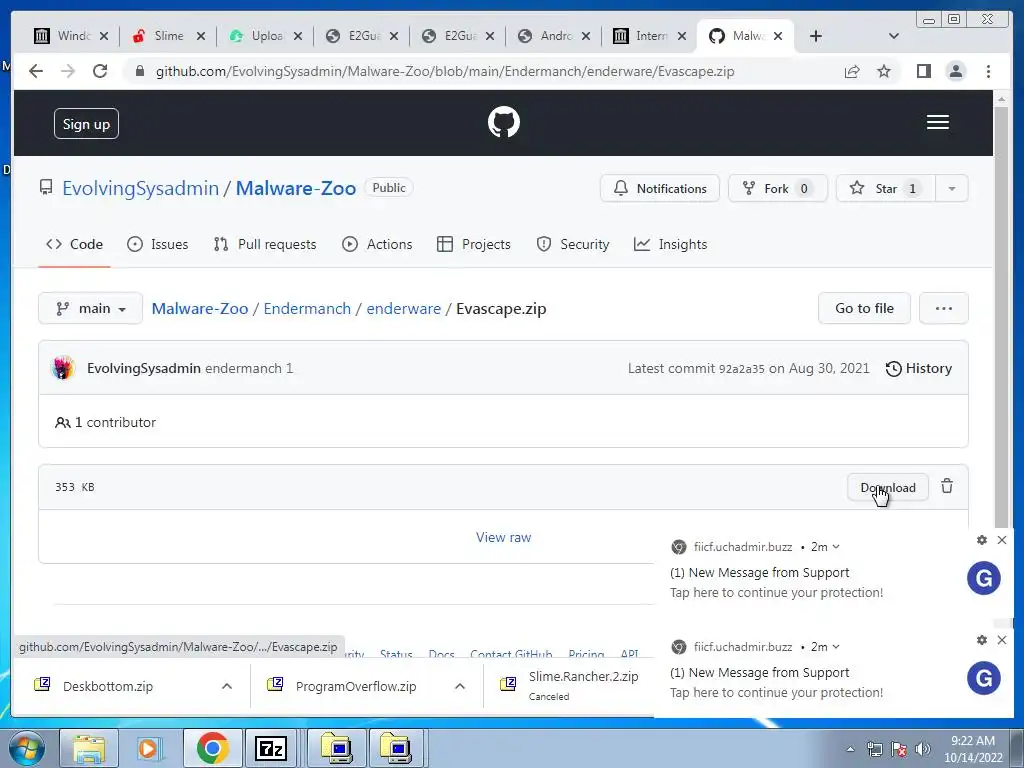Open the Projects repository tab

[x=474, y=244]
